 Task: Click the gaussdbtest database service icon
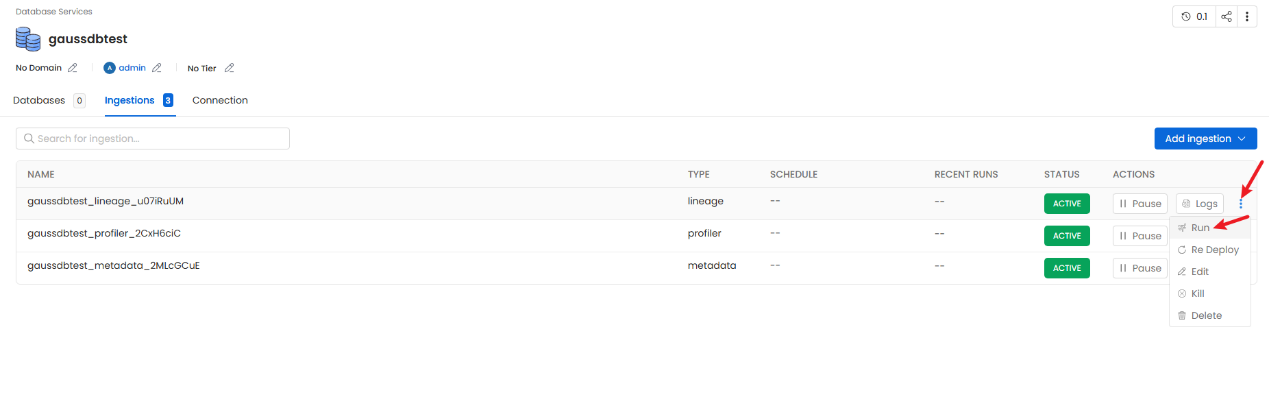(28, 39)
